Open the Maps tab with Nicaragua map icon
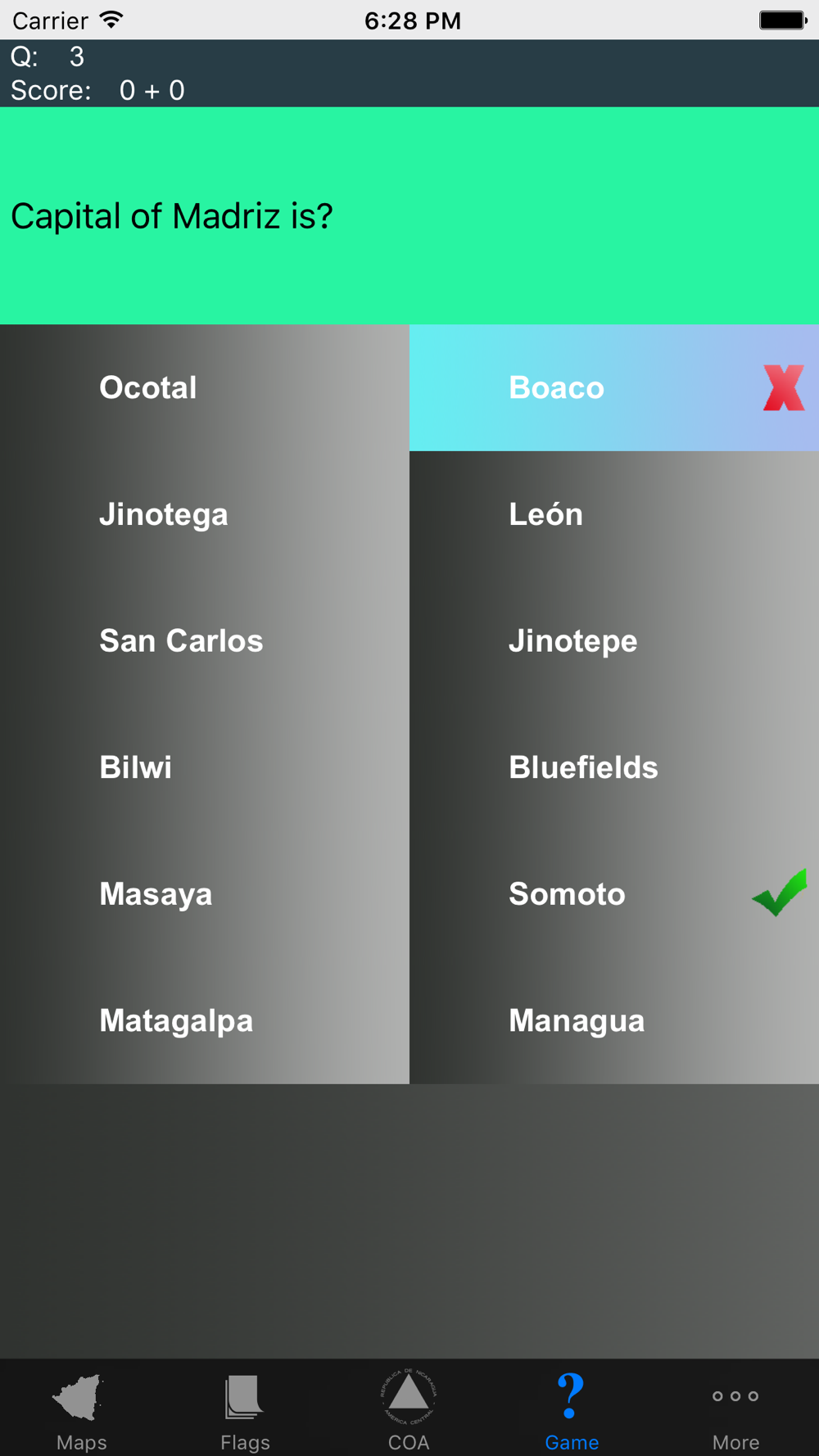This screenshot has width=819, height=1456. (x=80, y=1398)
